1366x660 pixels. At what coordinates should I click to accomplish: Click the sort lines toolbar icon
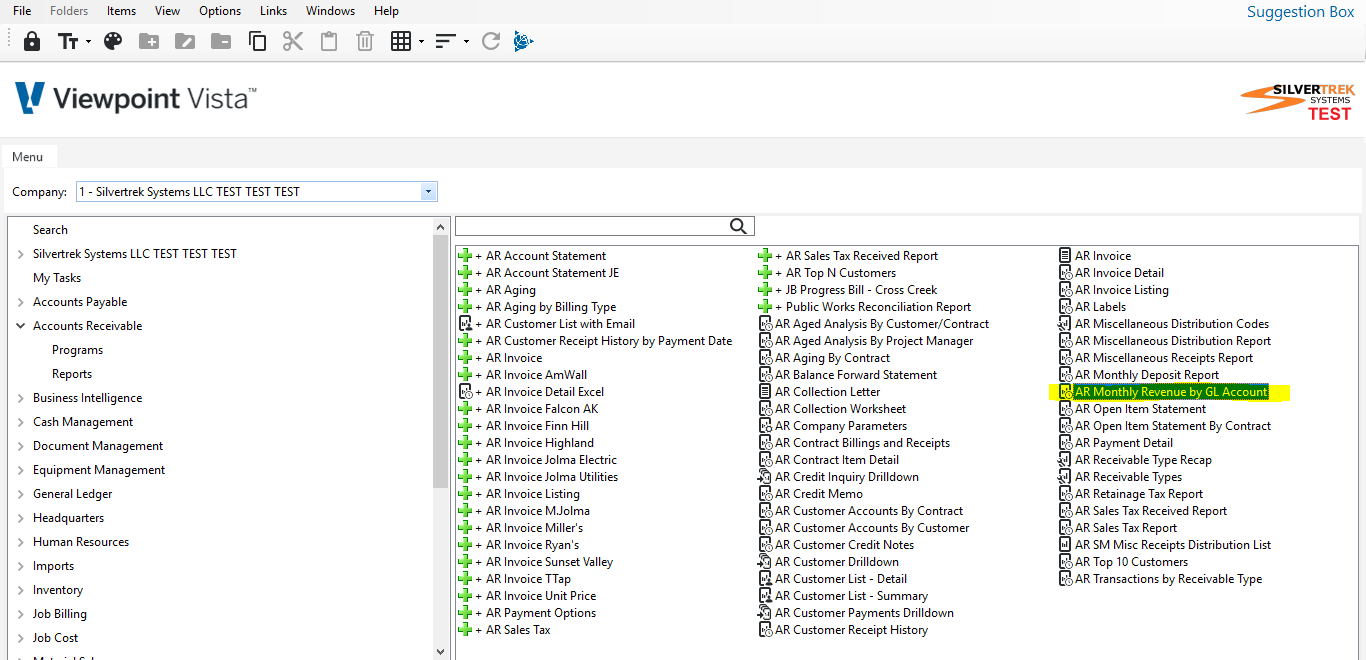click(446, 41)
